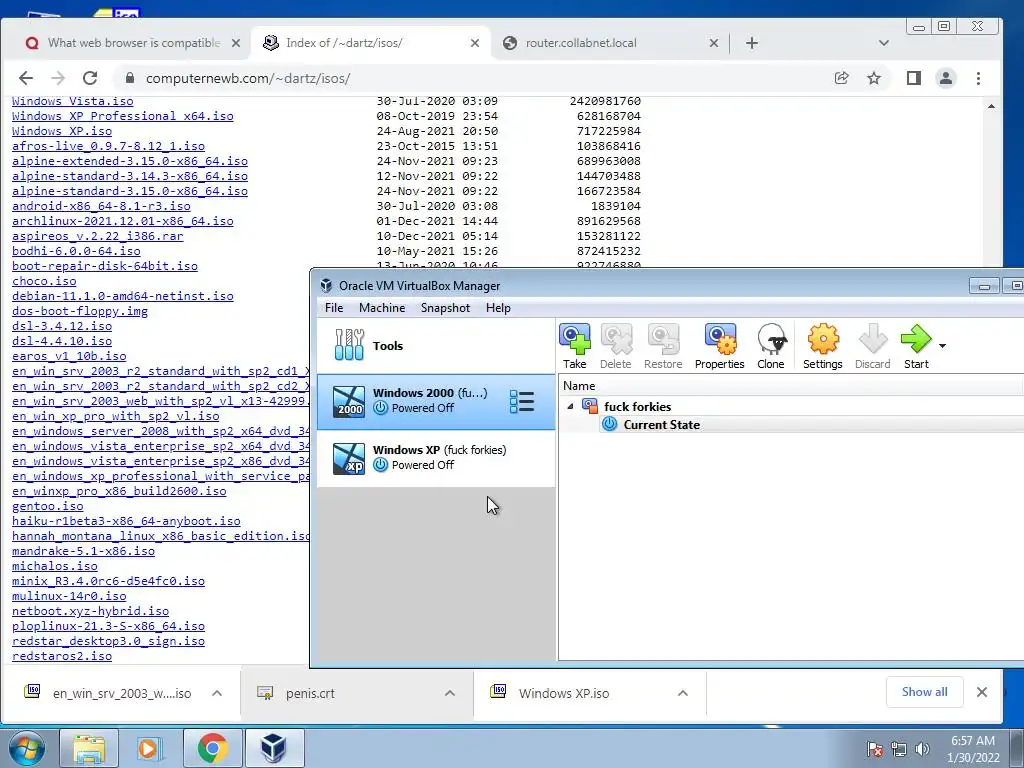Open downloaded Windows XP.iso file

[564, 693]
